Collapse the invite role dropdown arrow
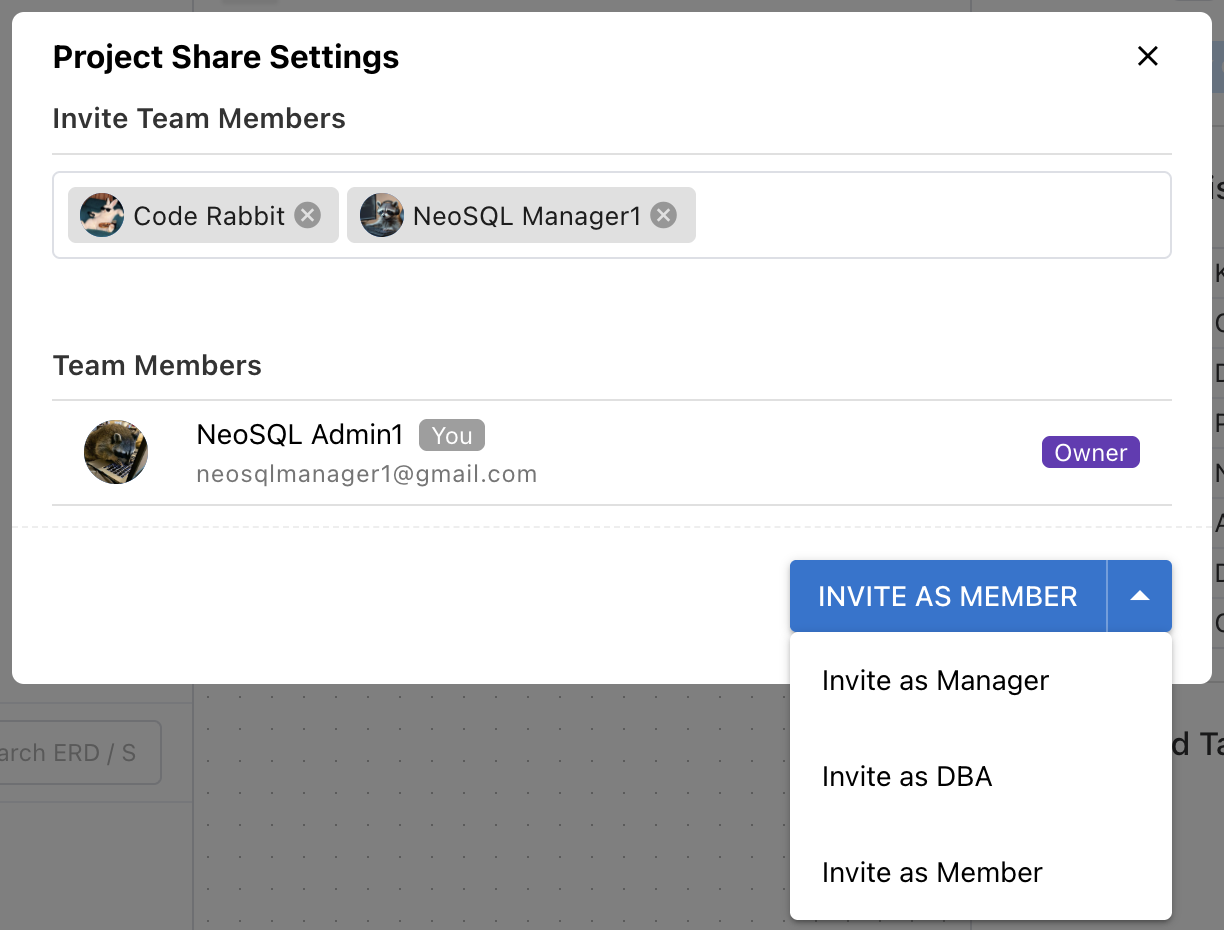The height and width of the screenshot is (930, 1224). click(1140, 596)
